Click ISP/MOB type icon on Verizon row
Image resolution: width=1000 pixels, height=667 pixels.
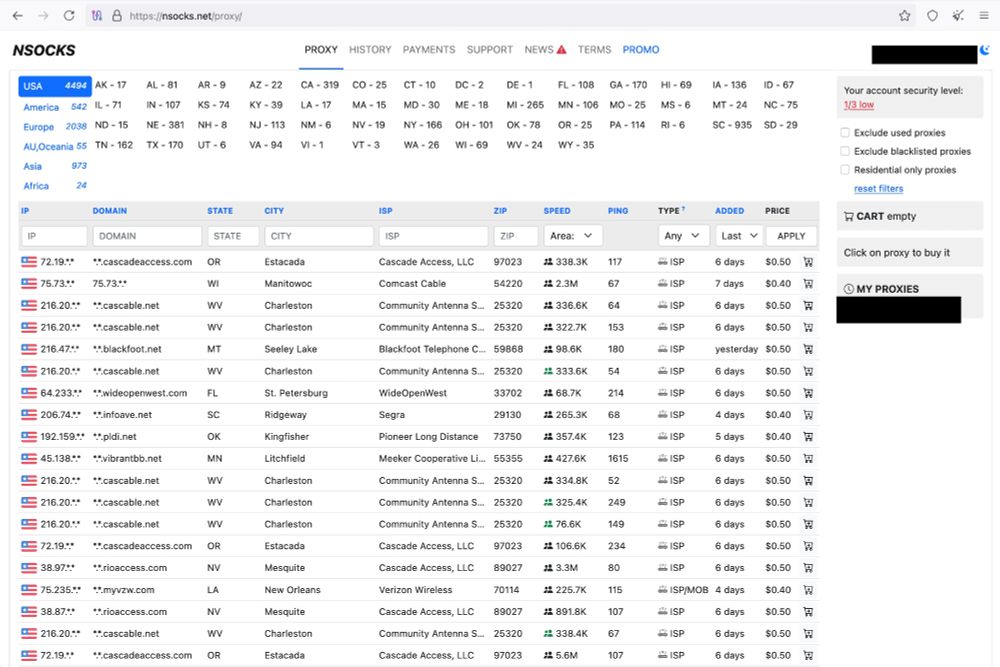[663, 590]
